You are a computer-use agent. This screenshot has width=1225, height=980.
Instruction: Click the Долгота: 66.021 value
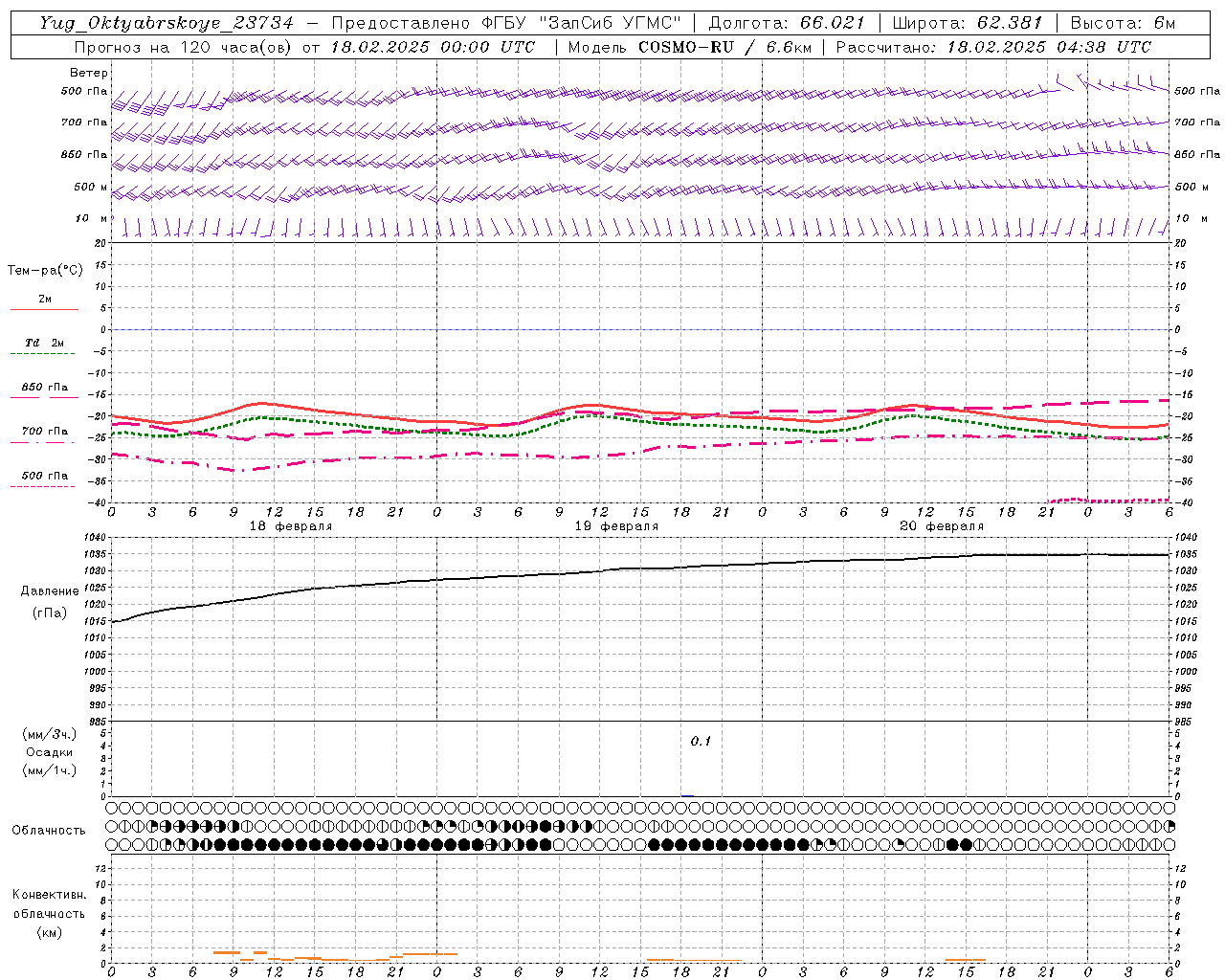[787, 23]
